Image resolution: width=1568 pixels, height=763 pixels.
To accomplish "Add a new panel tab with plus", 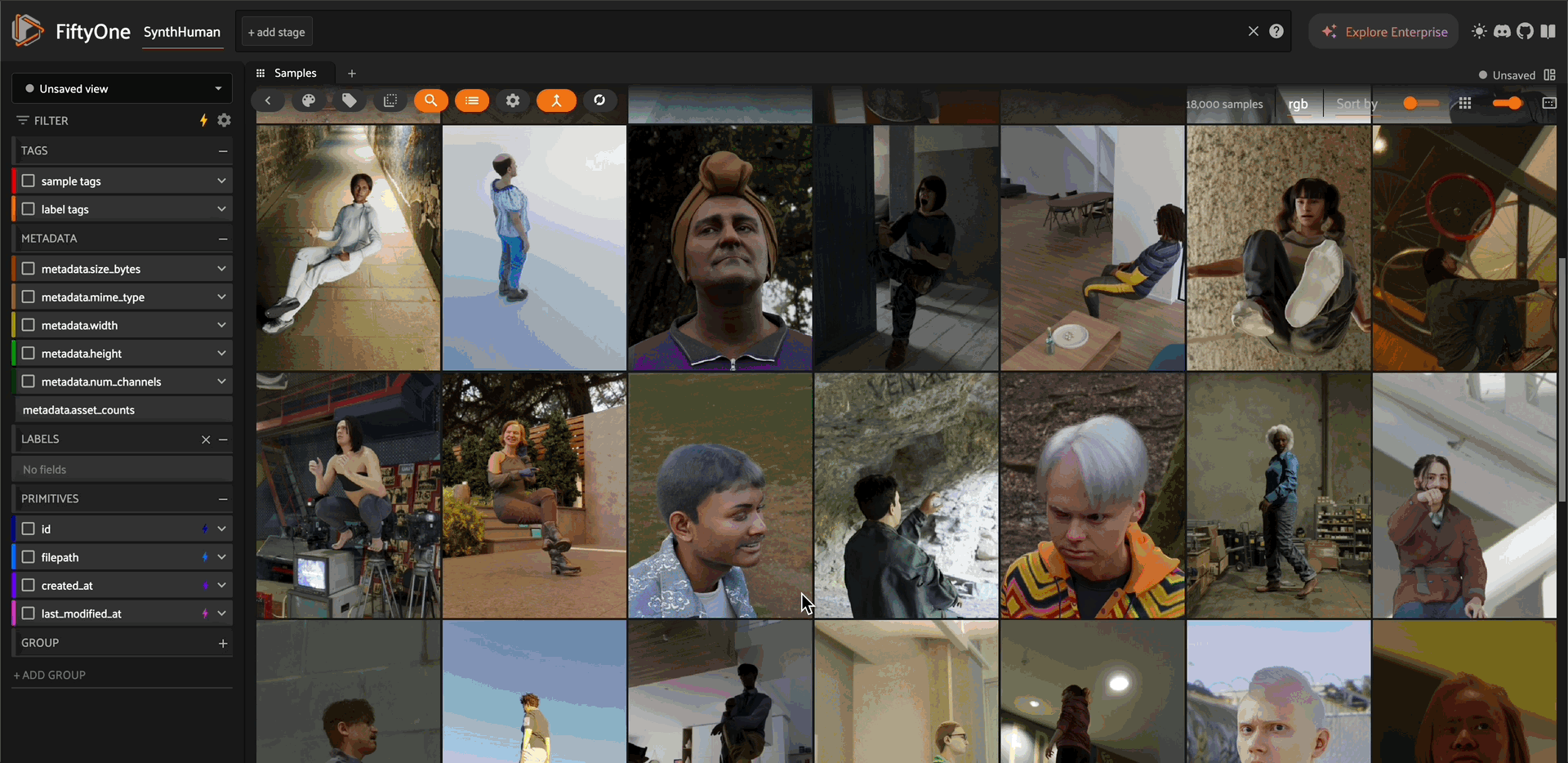I will tap(352, 74).
